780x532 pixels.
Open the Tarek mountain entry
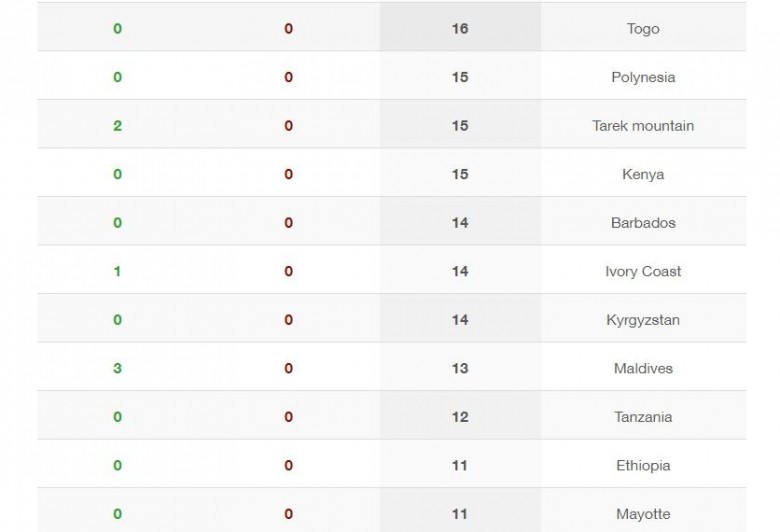coord(643,126)
